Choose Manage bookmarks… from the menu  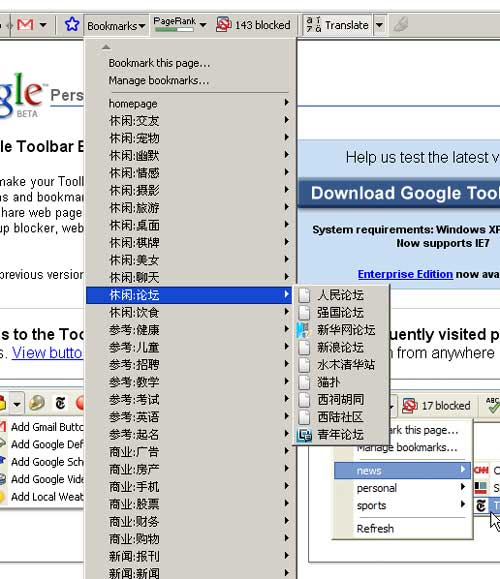pos(158,80)
